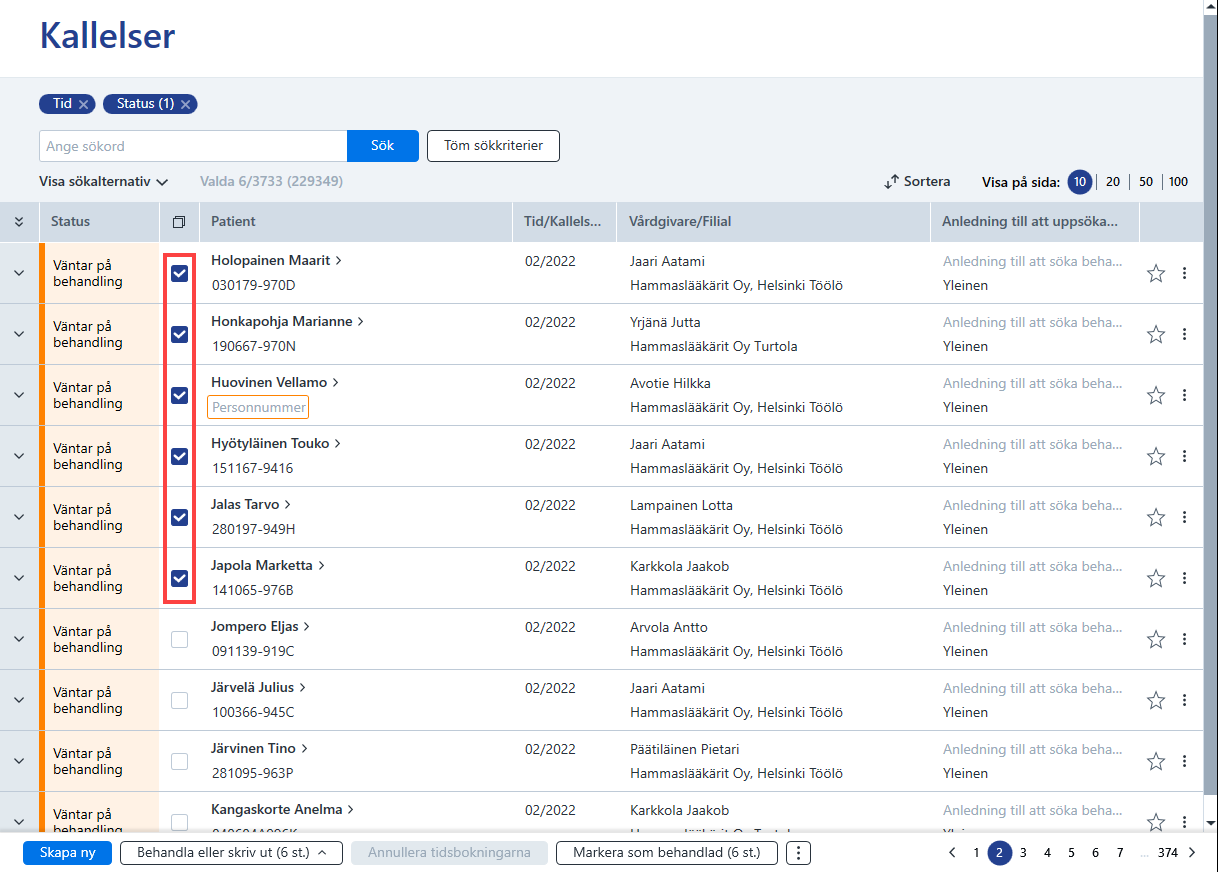Star the Jompero Eljas row

pyautogui.click(x=1156, y=639)
